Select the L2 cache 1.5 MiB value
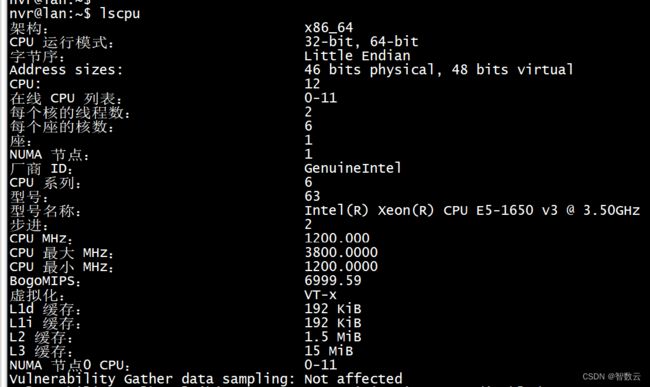 (x=332, y=337)
